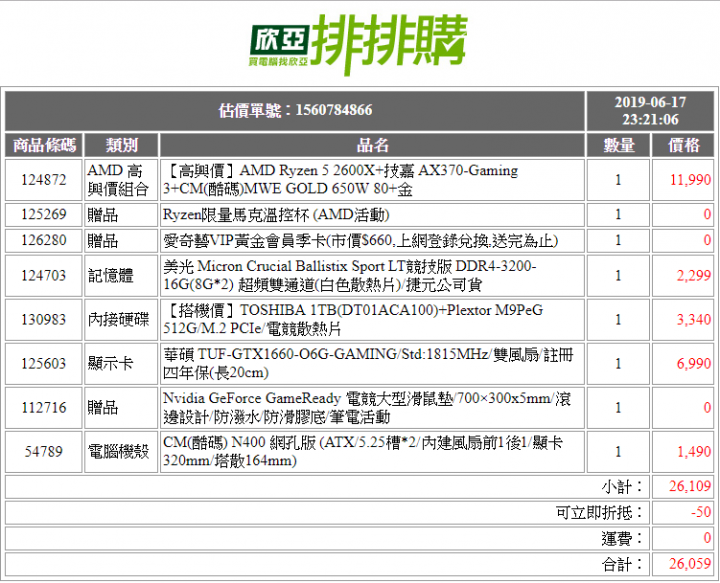The height and width of the screenshot is (583, 720).
Task: Click the date 2019-06-17 23:21:06
Action: click(650, 111)
